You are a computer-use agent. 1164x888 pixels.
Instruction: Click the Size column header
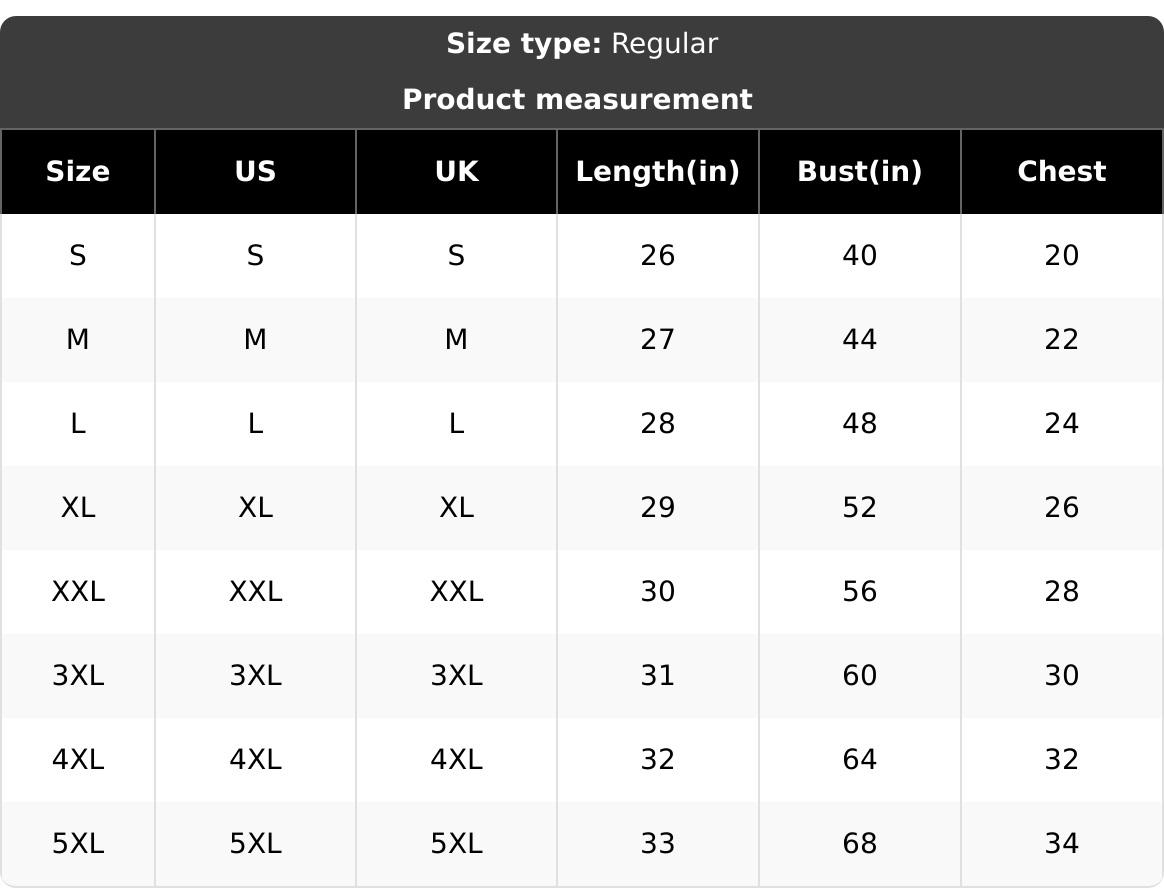(78, 172)
